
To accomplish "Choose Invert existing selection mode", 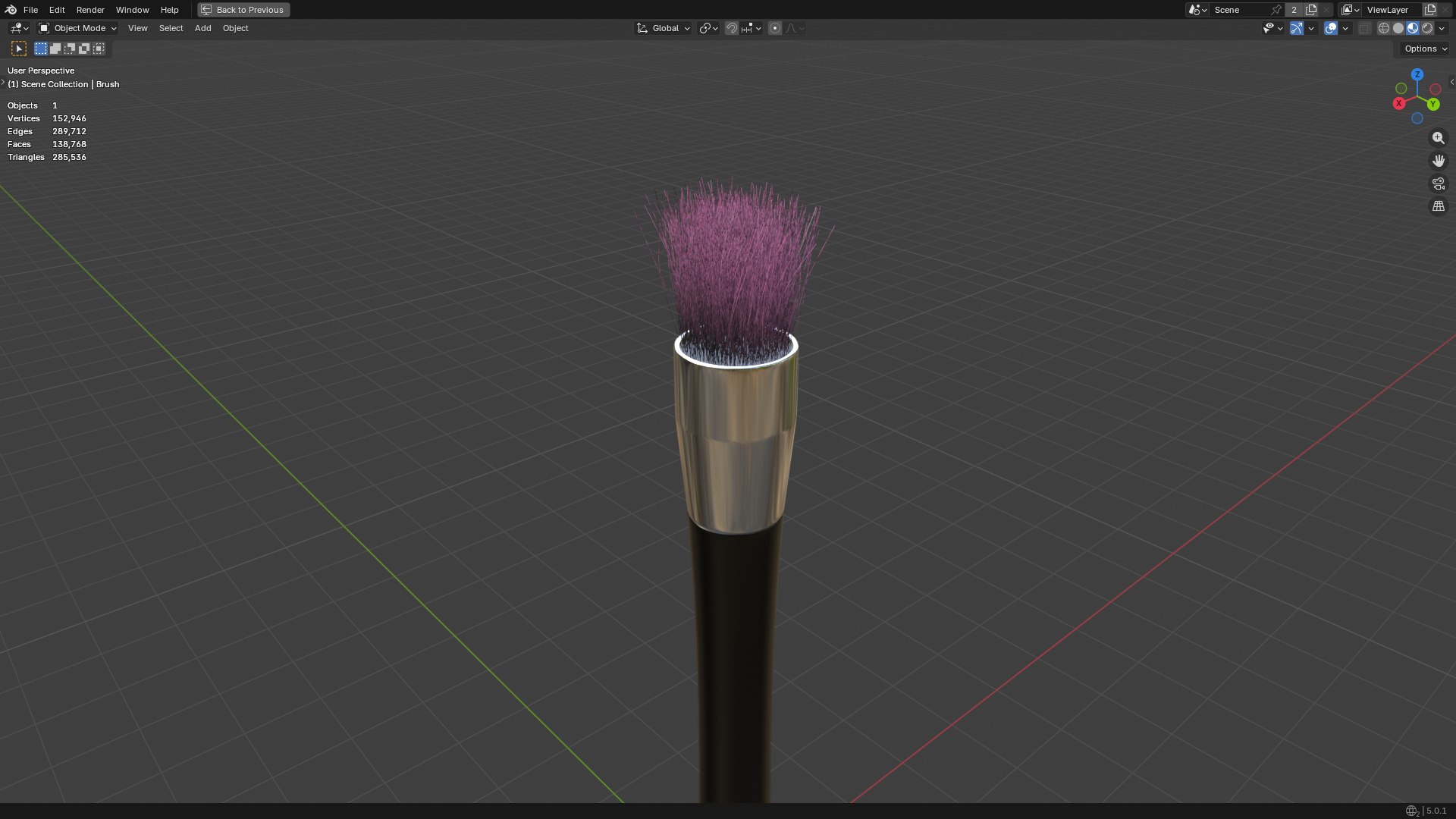I will coord(84,49).
